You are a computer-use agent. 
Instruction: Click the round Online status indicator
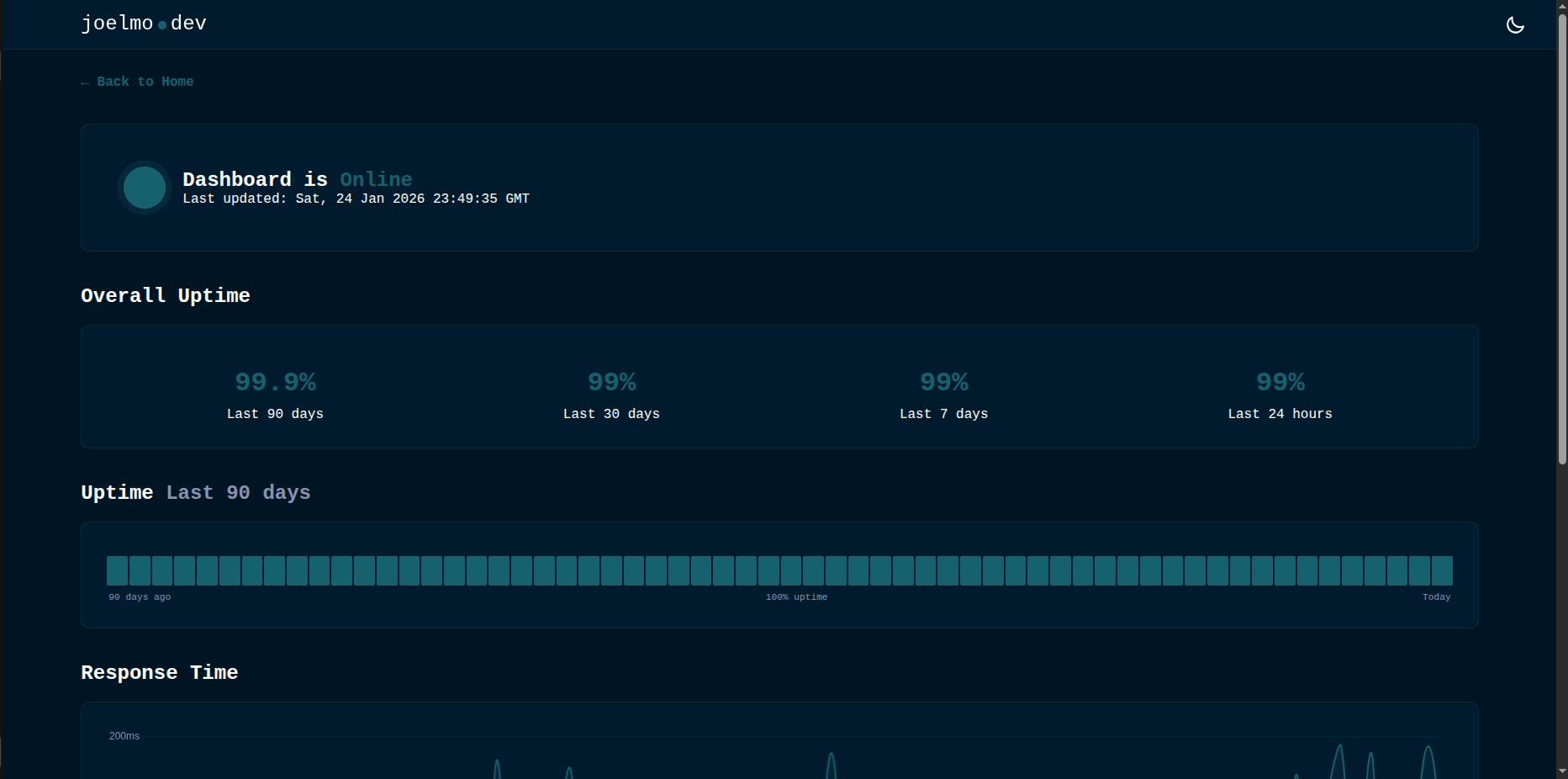click(x=145, y=188)
